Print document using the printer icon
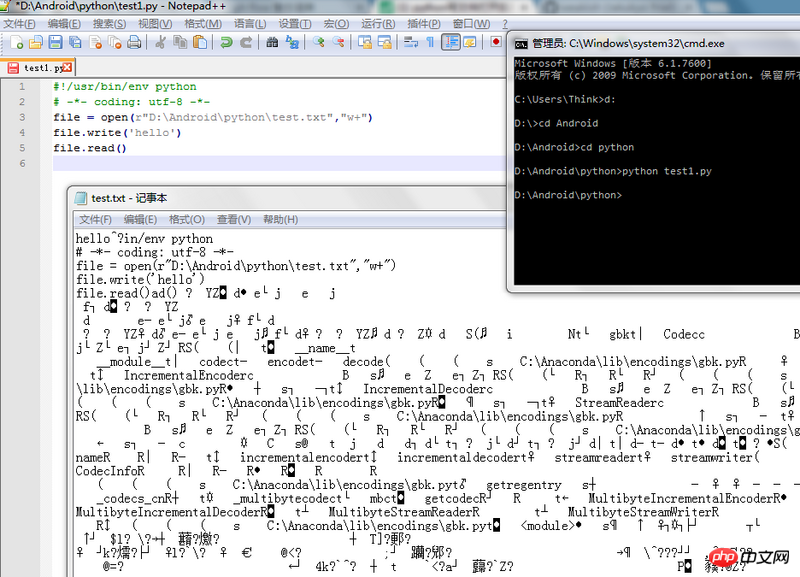Screen dimensions: 800x577 pos(134,42)
